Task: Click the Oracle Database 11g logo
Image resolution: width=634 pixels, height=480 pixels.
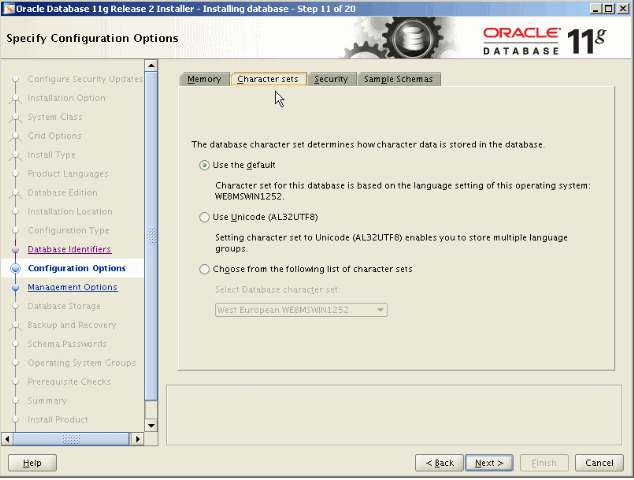Action: [544, 41]
